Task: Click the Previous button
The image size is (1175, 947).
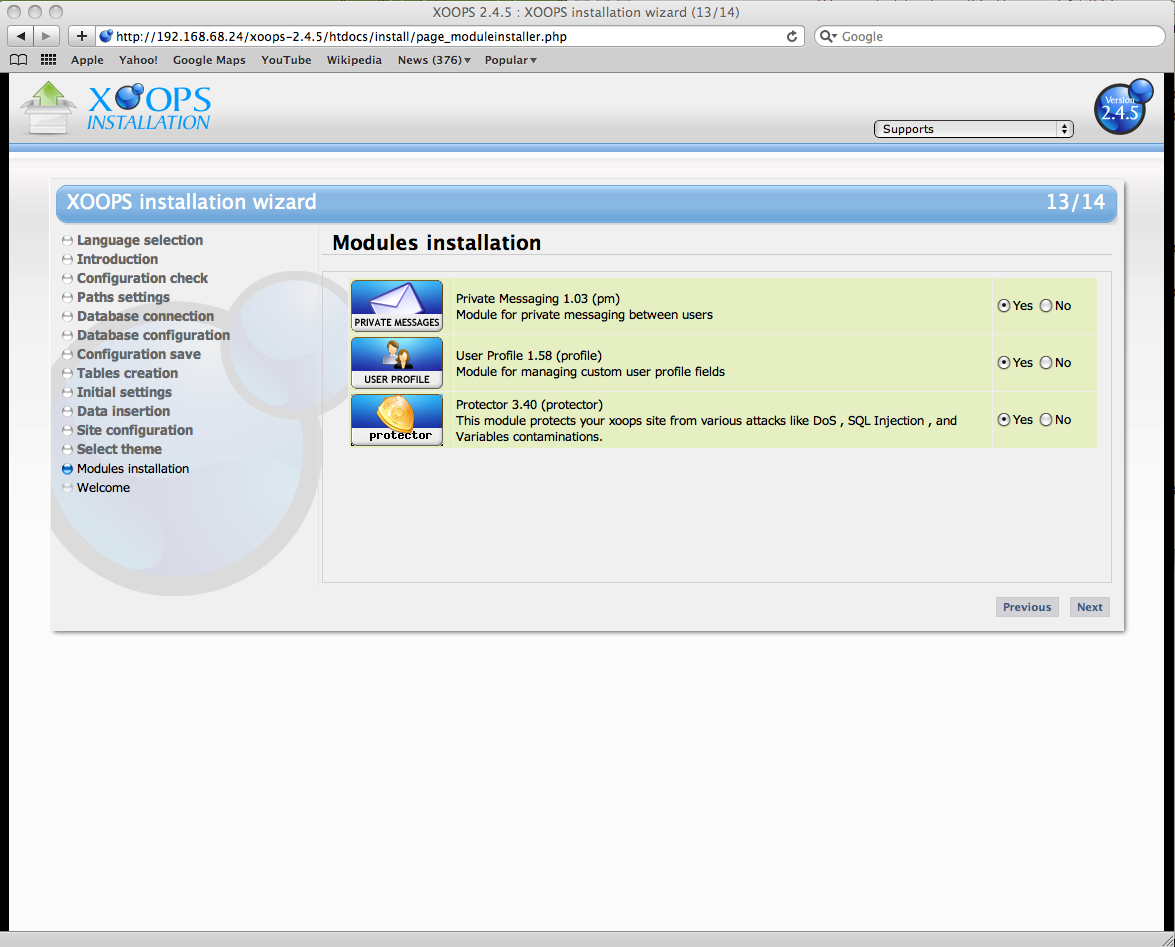Action: pyautogui.click(x=1027, y=606)
